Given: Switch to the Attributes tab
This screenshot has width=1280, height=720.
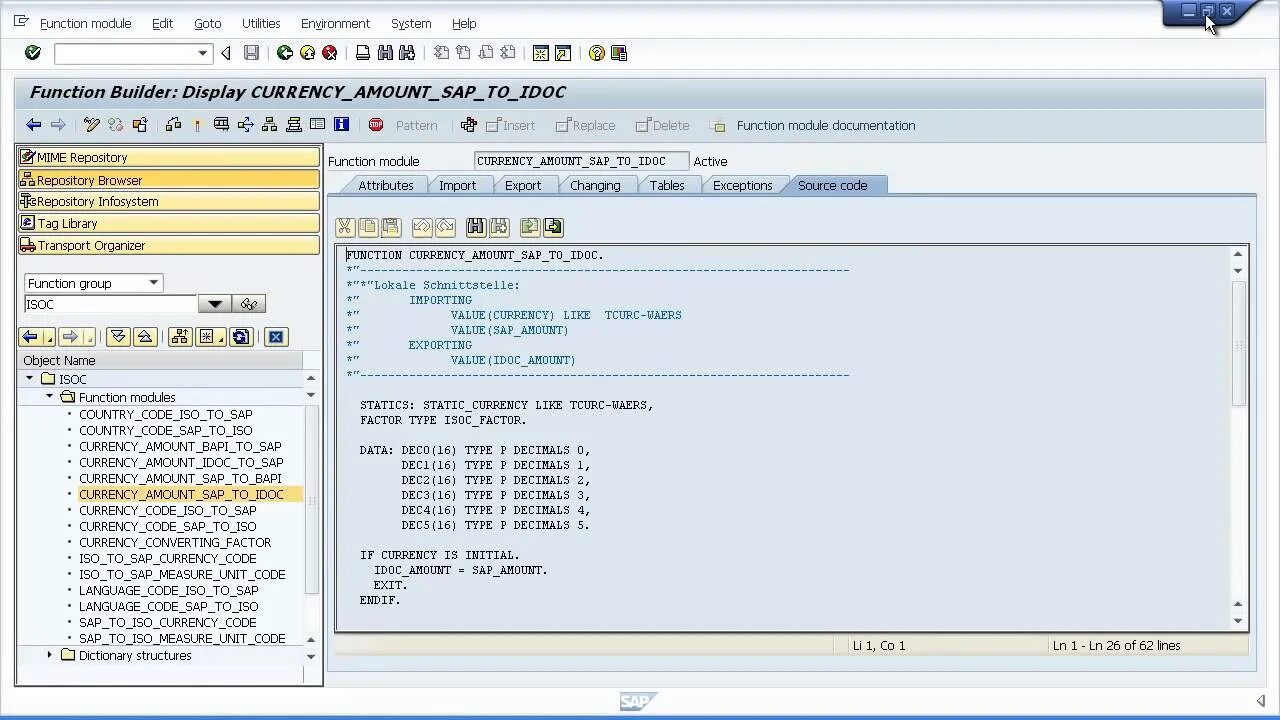Looking at the screenshot, I should point(386,185).
